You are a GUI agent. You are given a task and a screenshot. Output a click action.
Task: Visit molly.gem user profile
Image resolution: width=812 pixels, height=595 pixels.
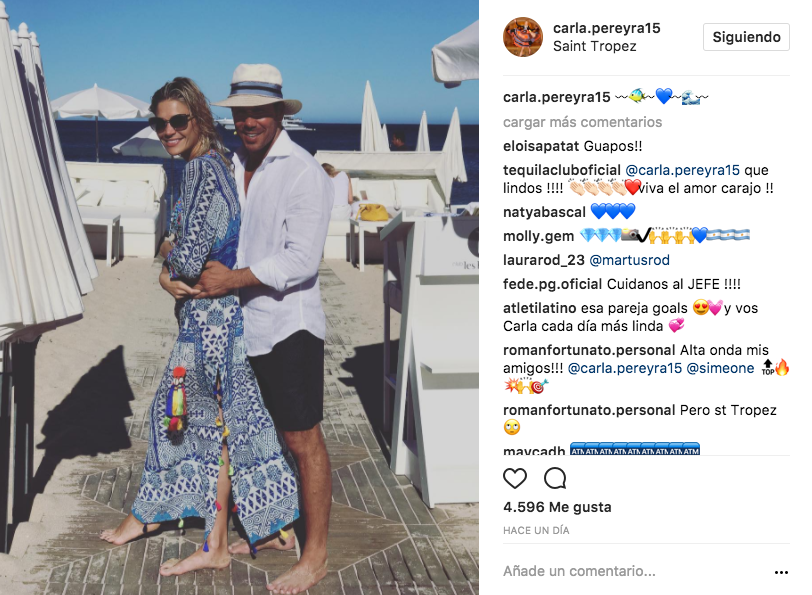click(x=539, y=236)
